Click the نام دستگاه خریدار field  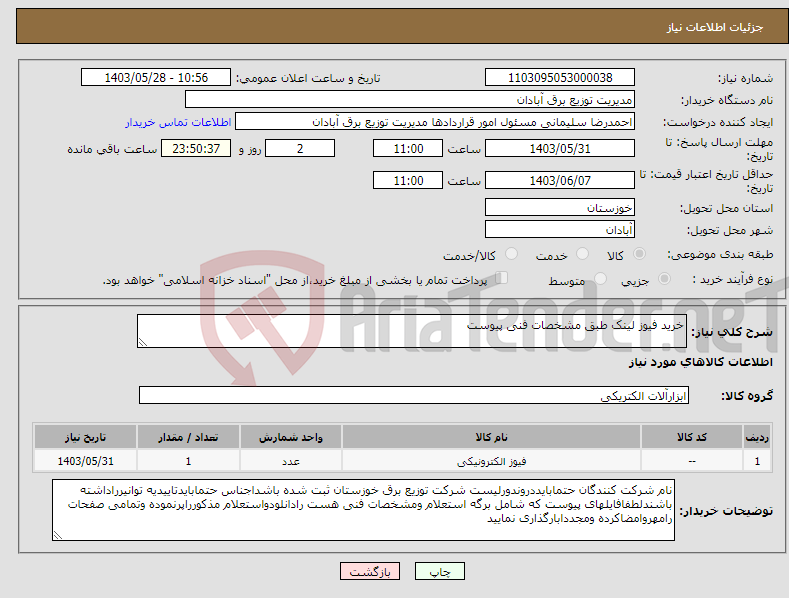click(410, 100)
